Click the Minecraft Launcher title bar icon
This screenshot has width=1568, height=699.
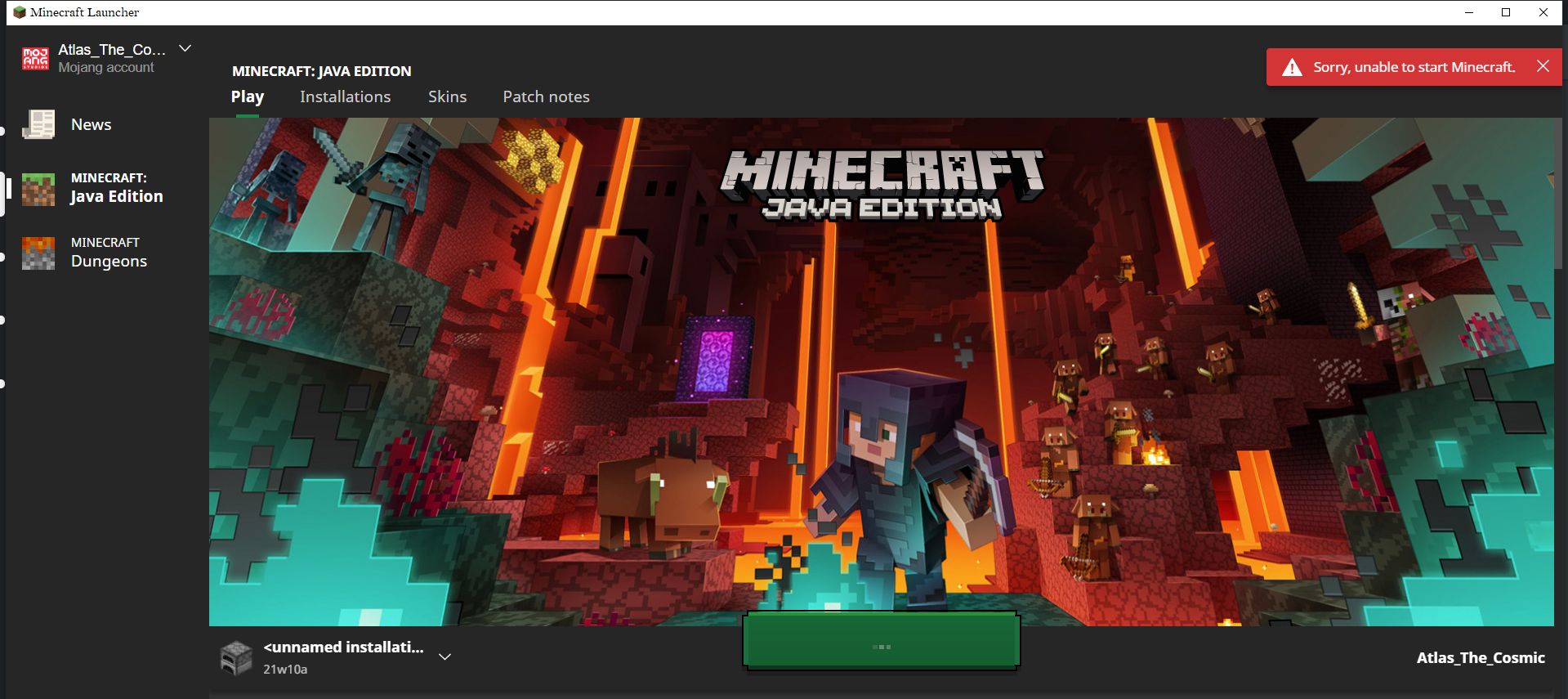[20, 12]
